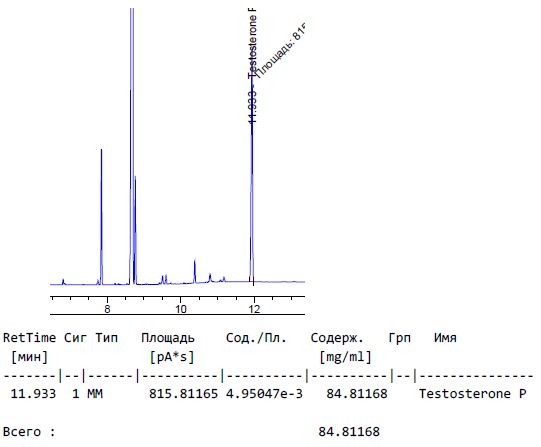Click the tall peak near 8.7 minutes
The height and width of the screenshot is (447, 541).
pyautogui.click(x=132, y=145)
